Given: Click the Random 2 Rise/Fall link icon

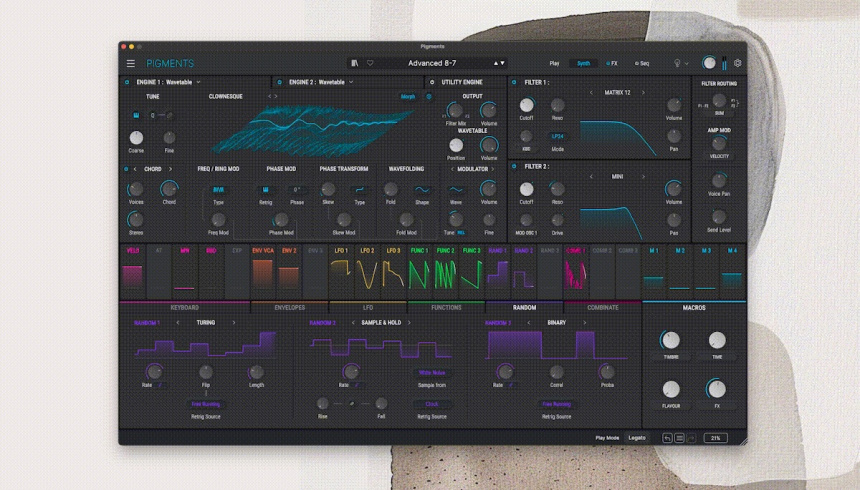Looking at the screenshot, I should 352,404.
